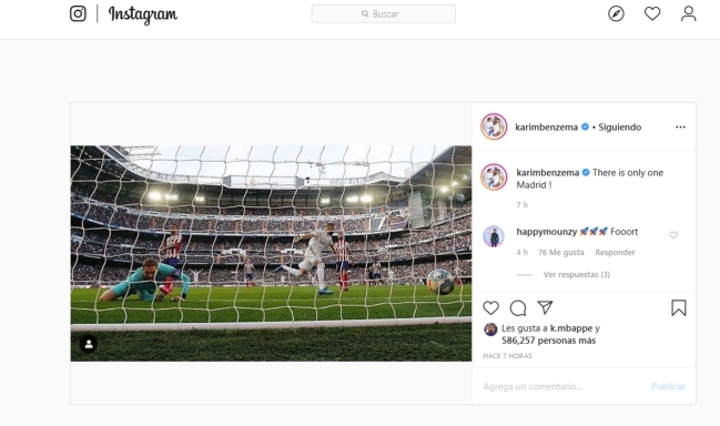The image size is (720, 426).
Task: Click Agrega un comentario input field
Action: [562, 387]
